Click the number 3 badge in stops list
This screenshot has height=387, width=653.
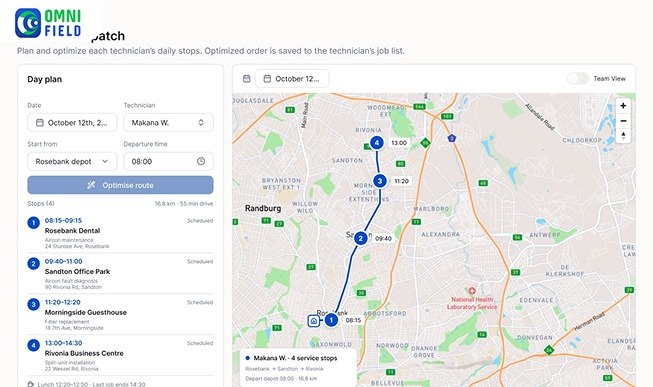coord(33,305)
